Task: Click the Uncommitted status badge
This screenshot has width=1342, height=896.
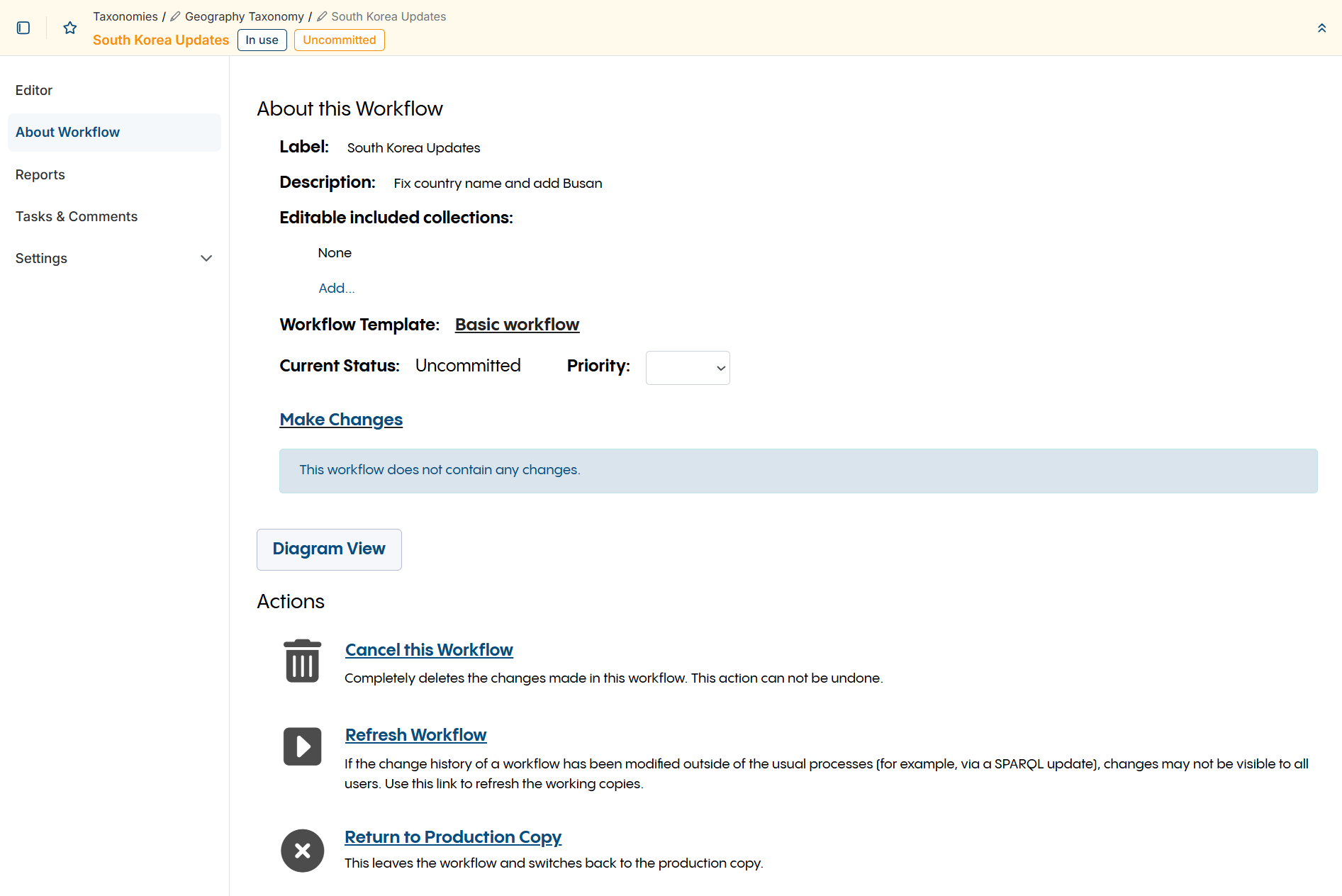Action: point(339,40)
